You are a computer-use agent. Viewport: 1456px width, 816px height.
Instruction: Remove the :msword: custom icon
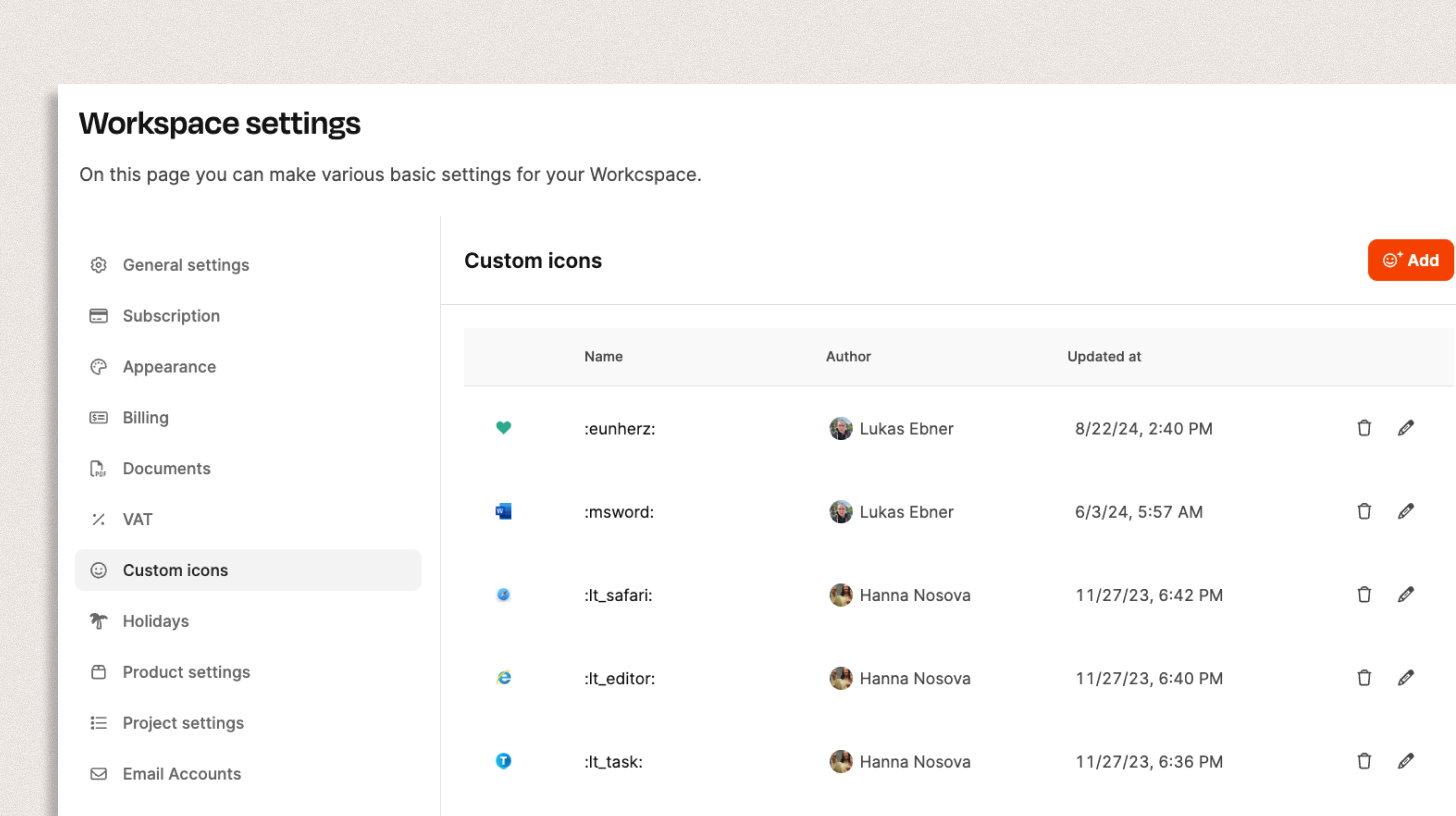[1364, 511]
